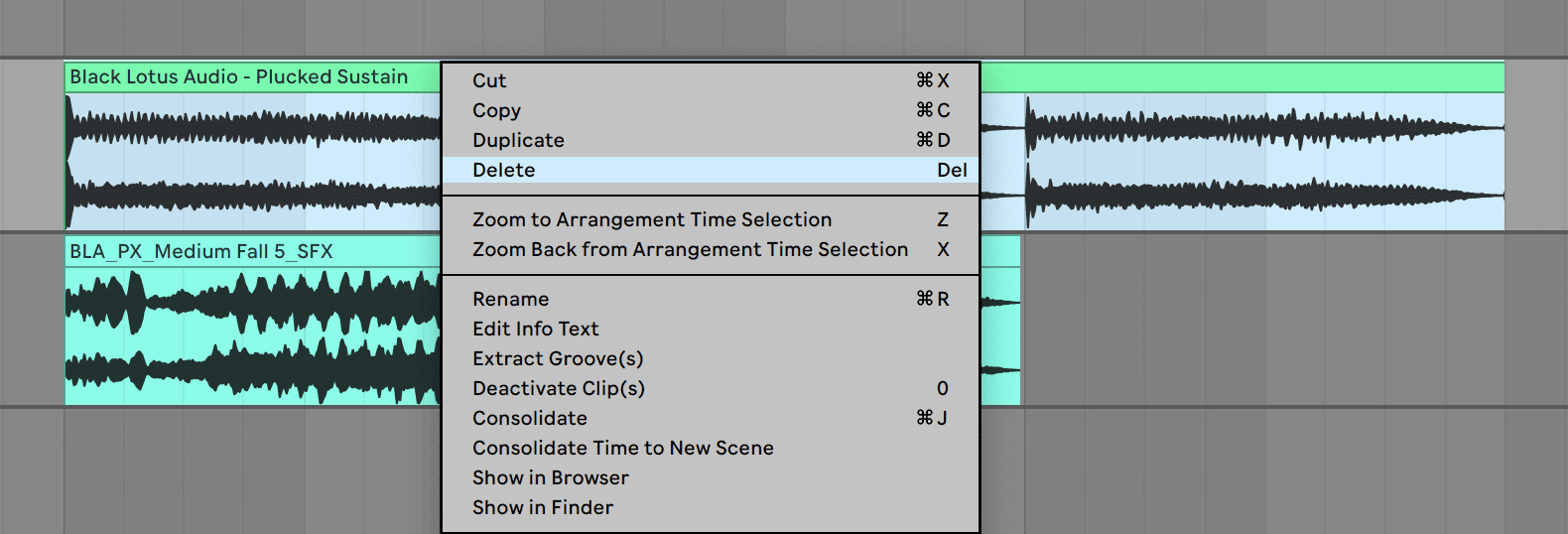Screen dimensions: 1568x534
Task: Choose Show in Browser
Action: pos(711,477)
